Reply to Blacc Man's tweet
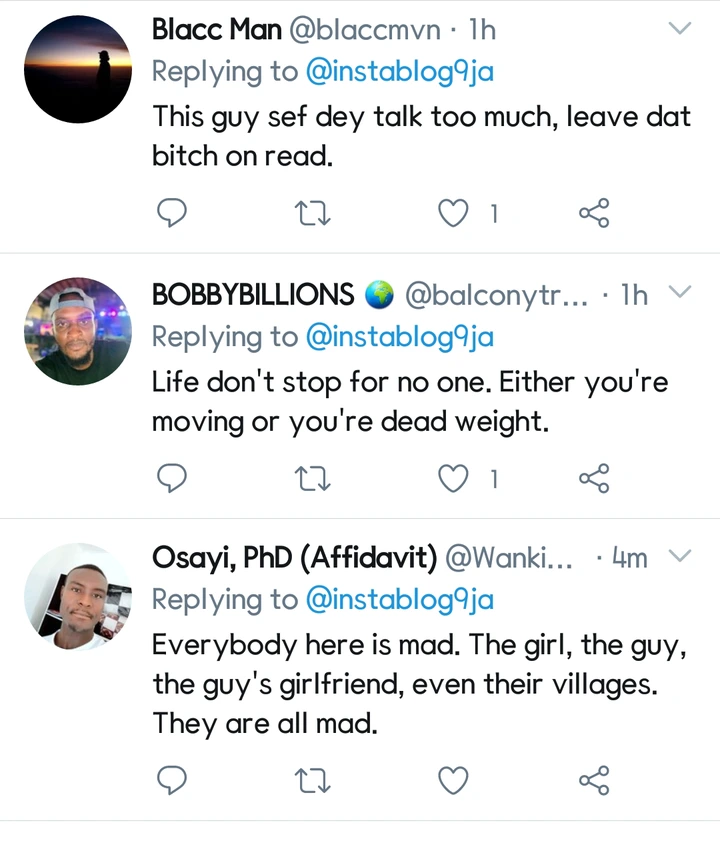 (172, 212)
